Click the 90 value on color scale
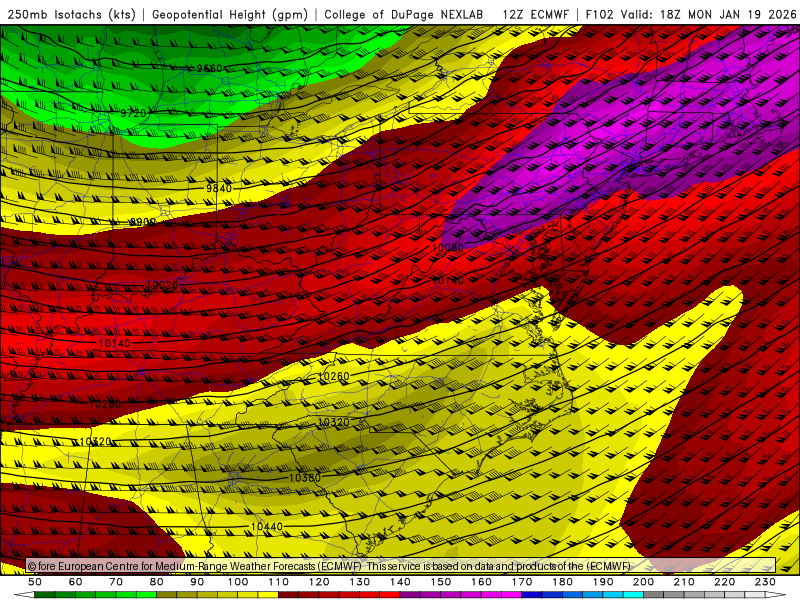Image resolution: width=800 pixels, height=600 pixels. [x=197, y=582]
